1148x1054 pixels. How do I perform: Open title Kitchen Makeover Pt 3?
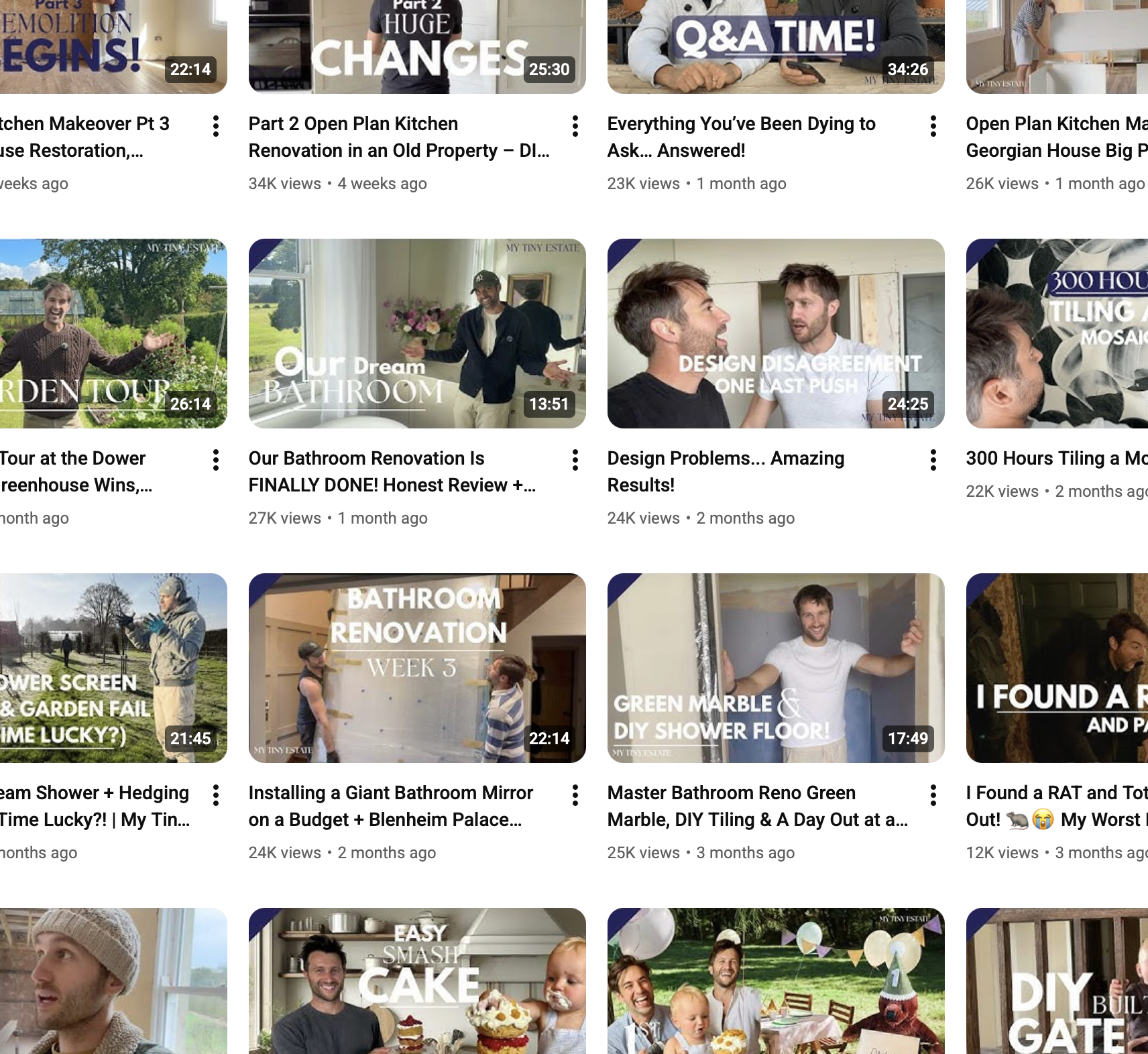84,137
